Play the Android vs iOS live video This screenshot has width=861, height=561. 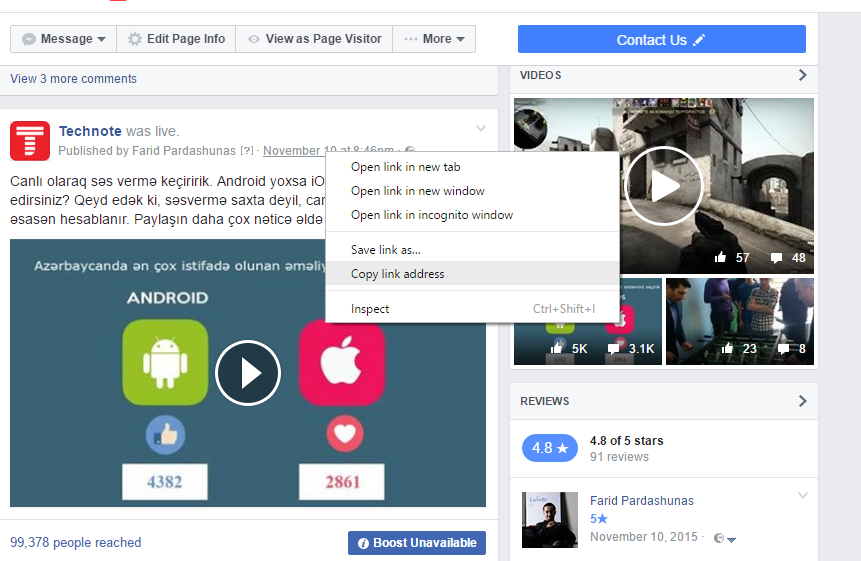pyautogui.click(x=248, y=373)
